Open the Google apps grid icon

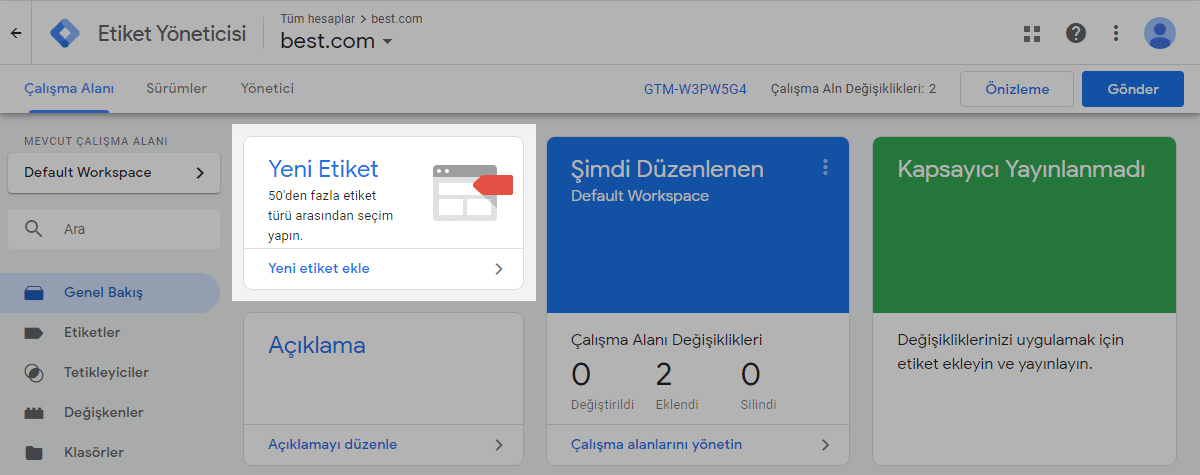tap(1033, 33)
